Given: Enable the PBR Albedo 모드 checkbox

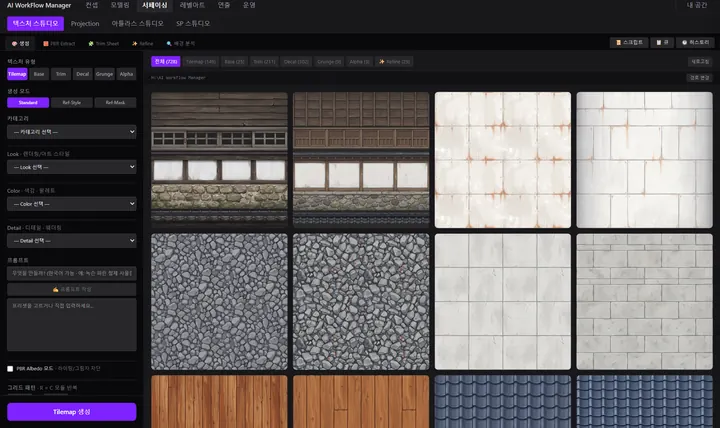Looking at the screenshot, I should pyautogui.click(x=10, y=369).
